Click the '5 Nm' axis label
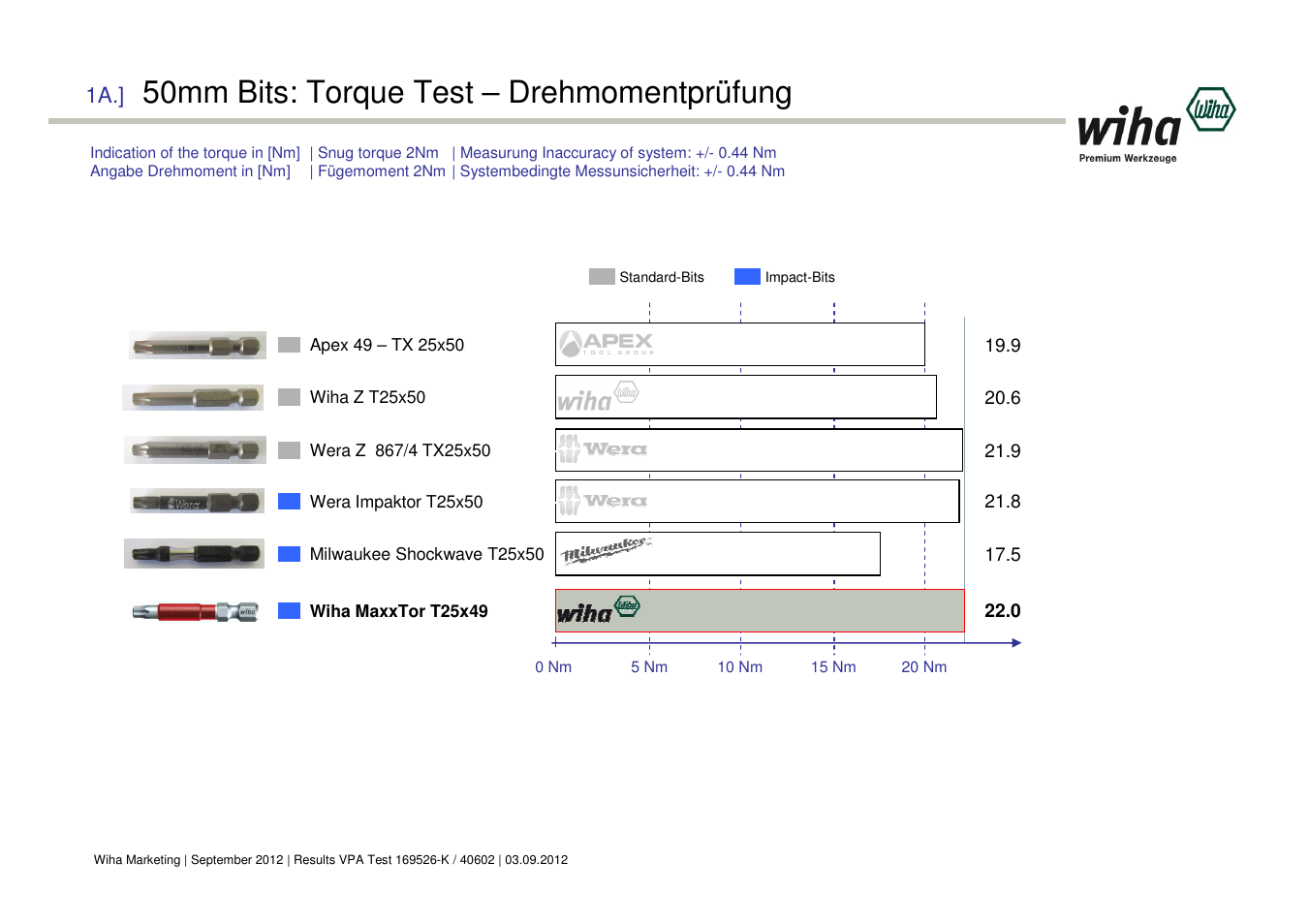 tap(649, 667)
